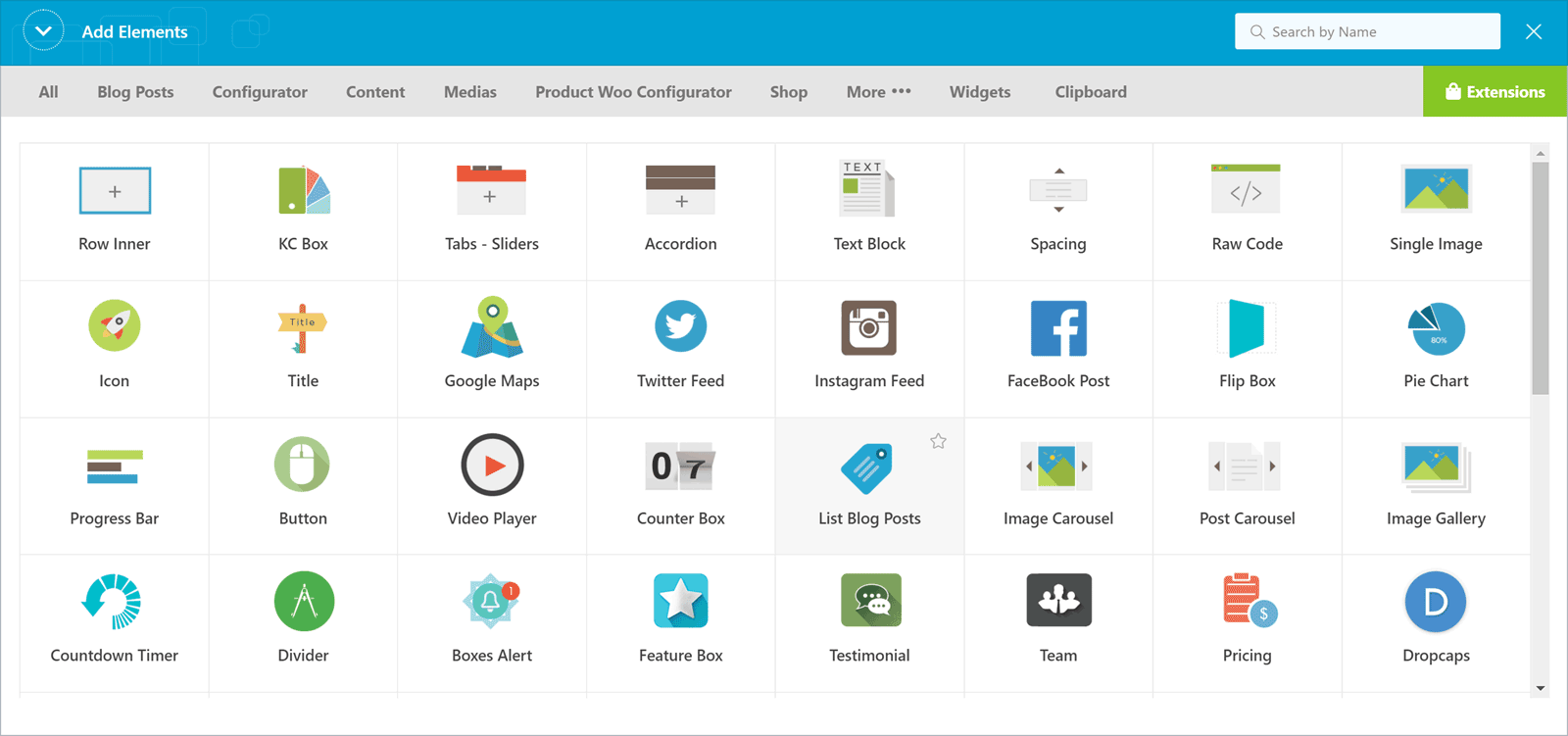Open the green Extensions button
1568x736 pixels.
[x=1495, y=92]
